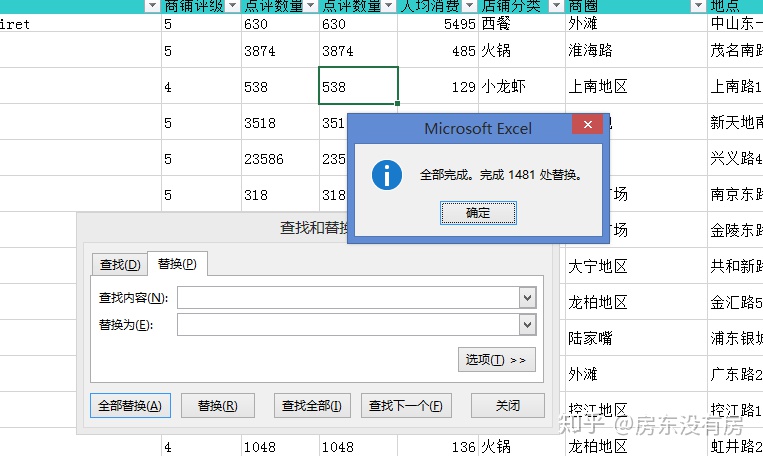Select the active cell showing 538

(x=359, y=86)
